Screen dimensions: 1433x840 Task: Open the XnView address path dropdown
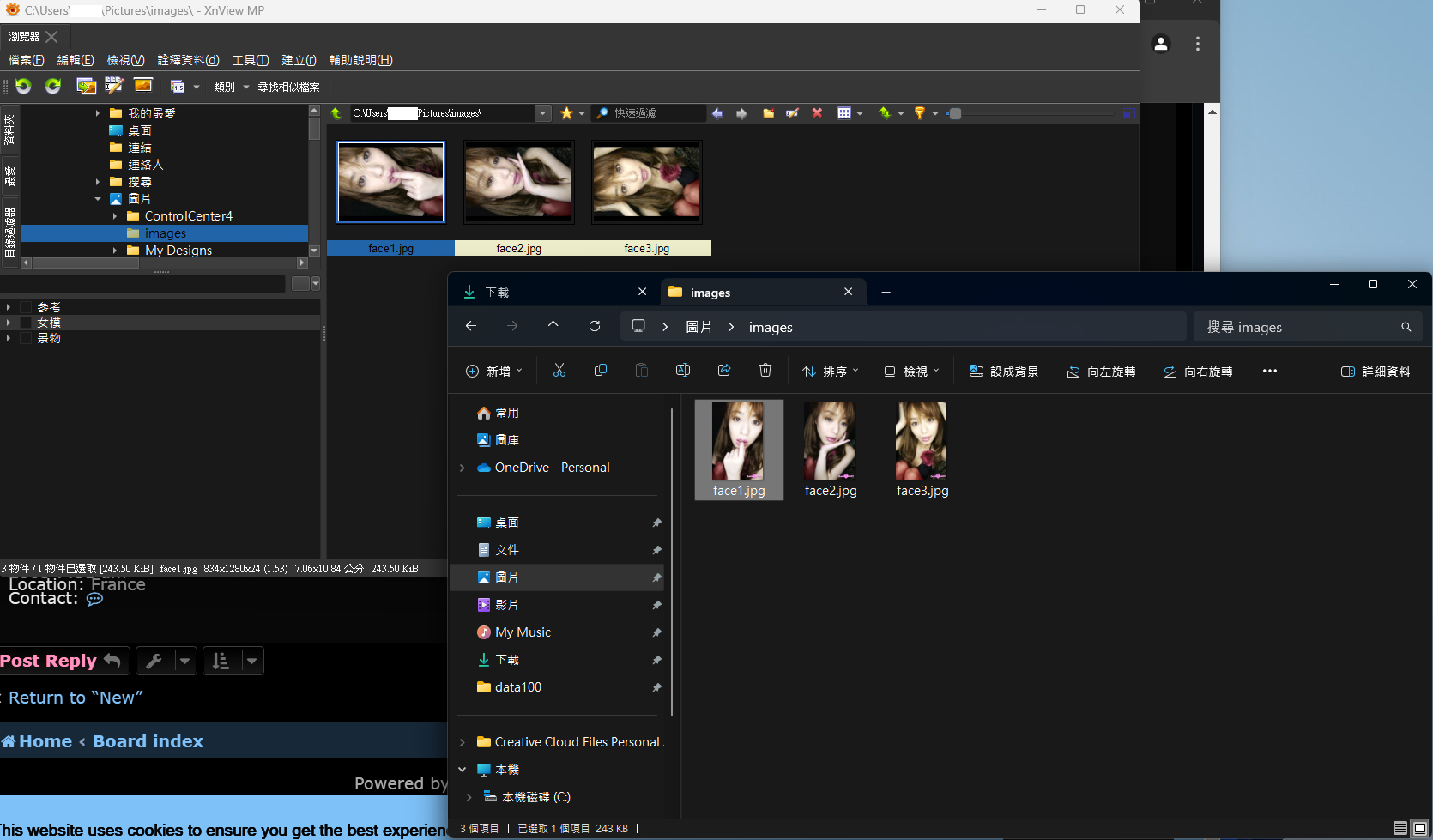(542, 113)
